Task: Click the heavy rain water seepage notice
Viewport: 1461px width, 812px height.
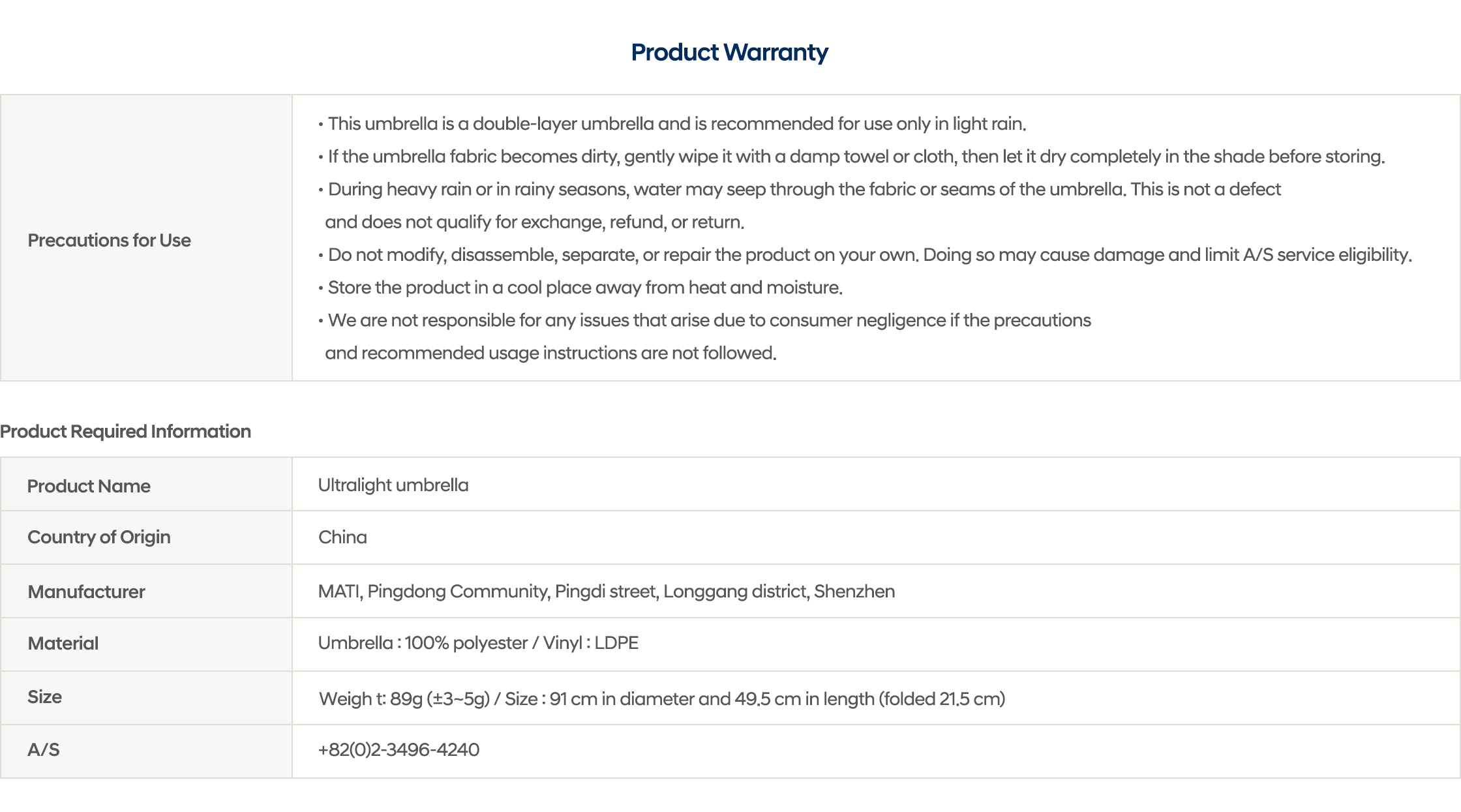Action: (804, 189)
